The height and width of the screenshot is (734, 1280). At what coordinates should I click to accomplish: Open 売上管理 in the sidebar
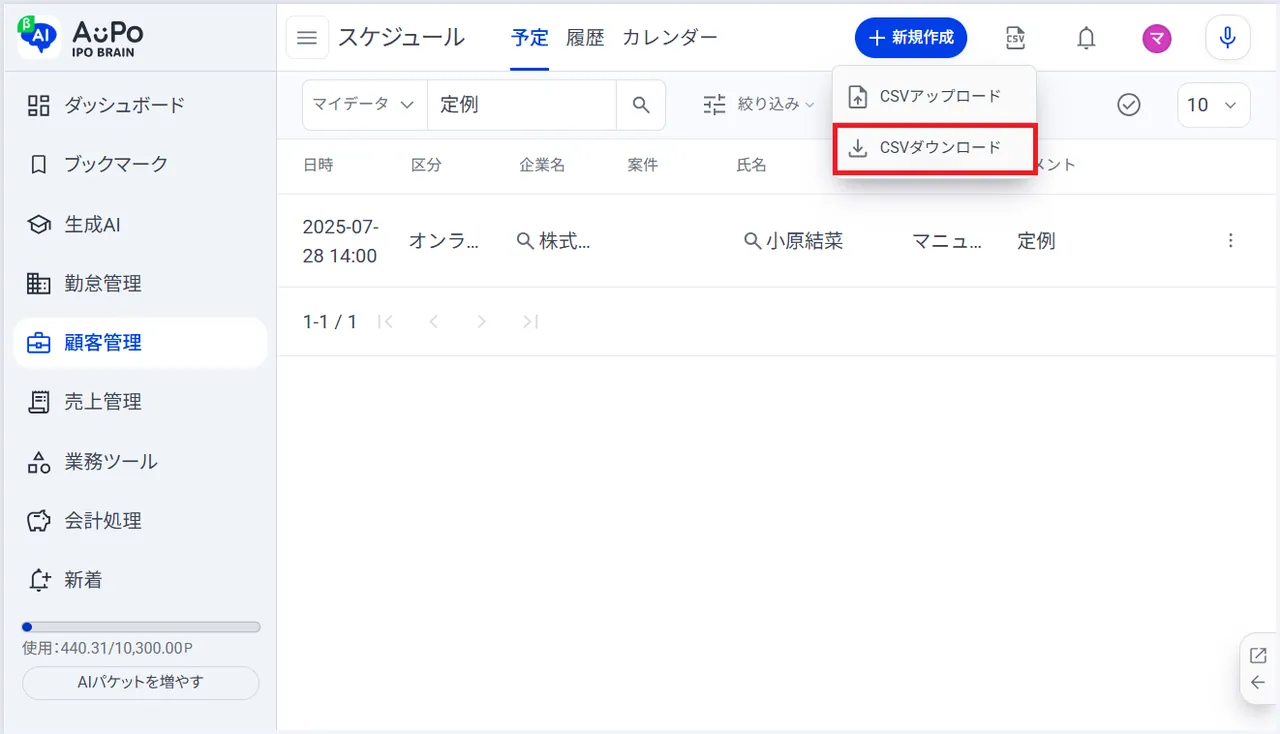click(x=140, y=402)
